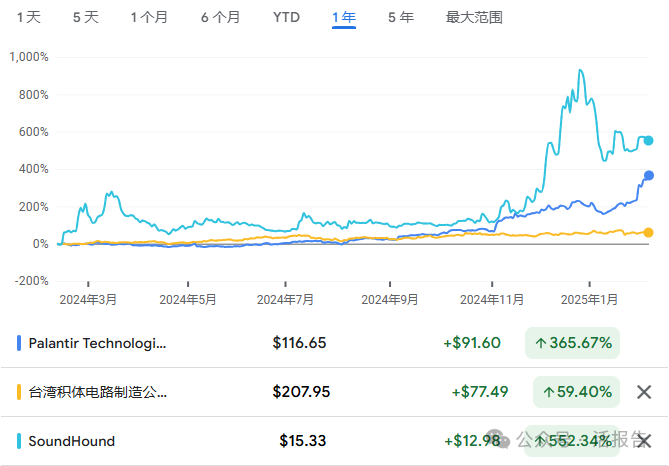Switch chart range to 5 年
The height and width of the screenshot is (466, 669).
(401, 17)
